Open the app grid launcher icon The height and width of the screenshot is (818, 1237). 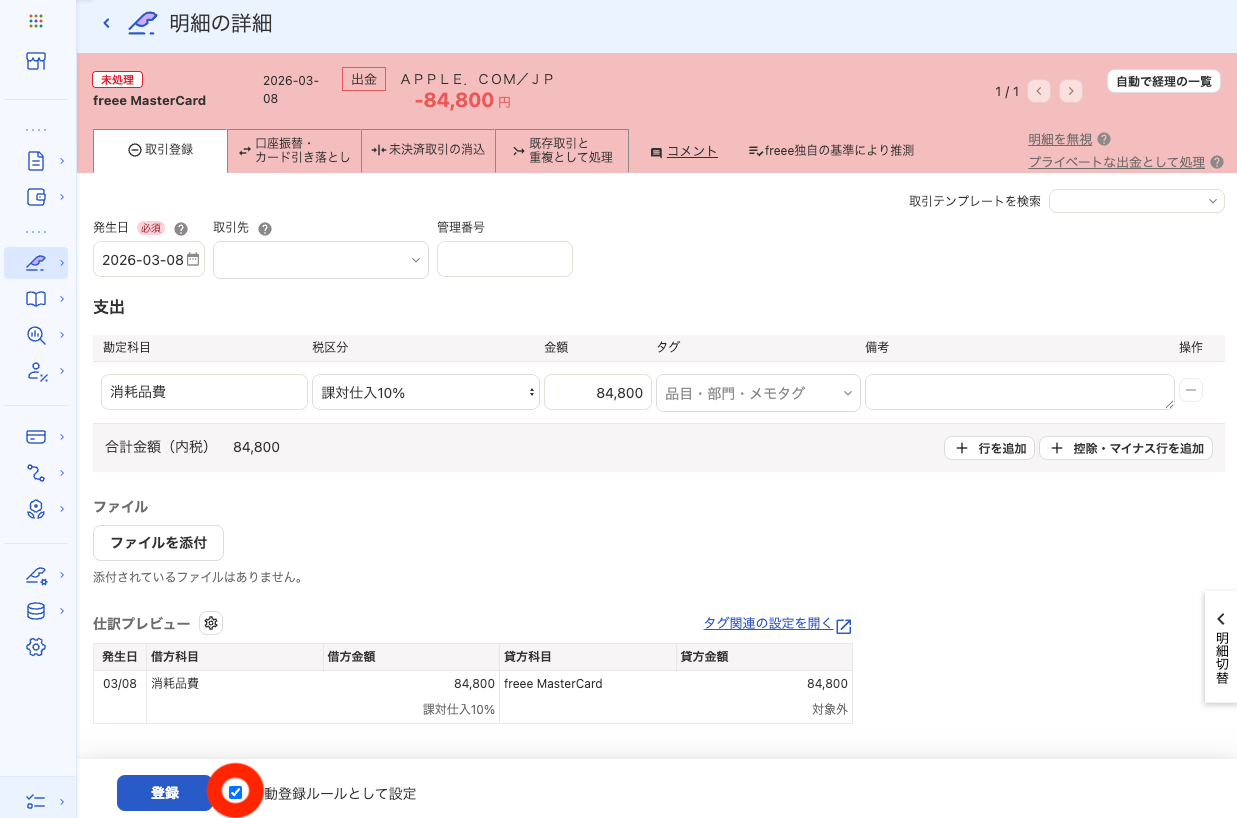click(x=36, y=21)
